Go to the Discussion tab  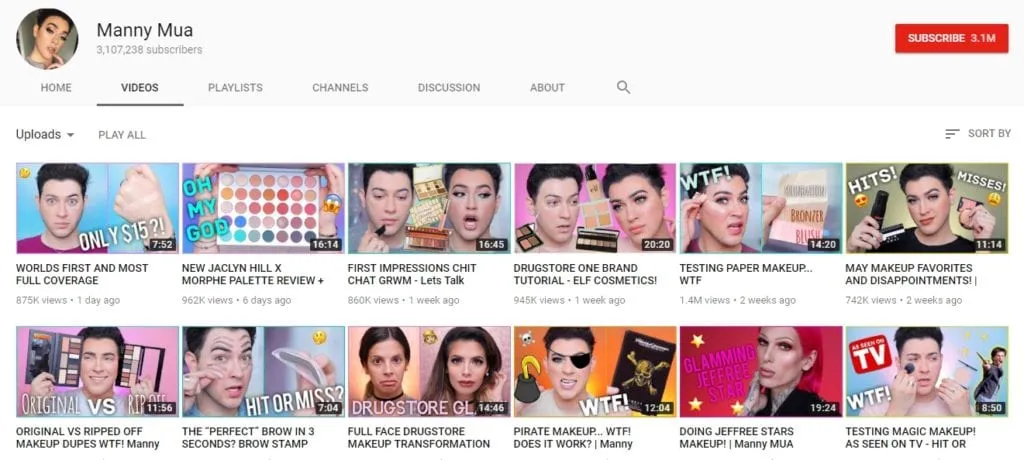coord(449,88)
